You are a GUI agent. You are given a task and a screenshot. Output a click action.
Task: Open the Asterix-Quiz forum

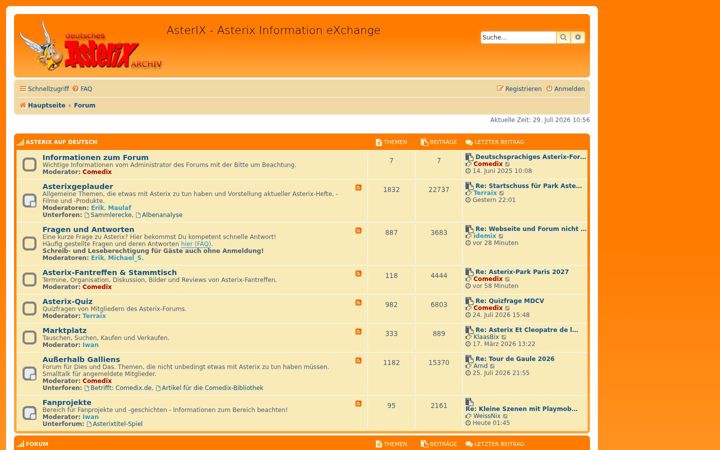click(x=68, y=301)
